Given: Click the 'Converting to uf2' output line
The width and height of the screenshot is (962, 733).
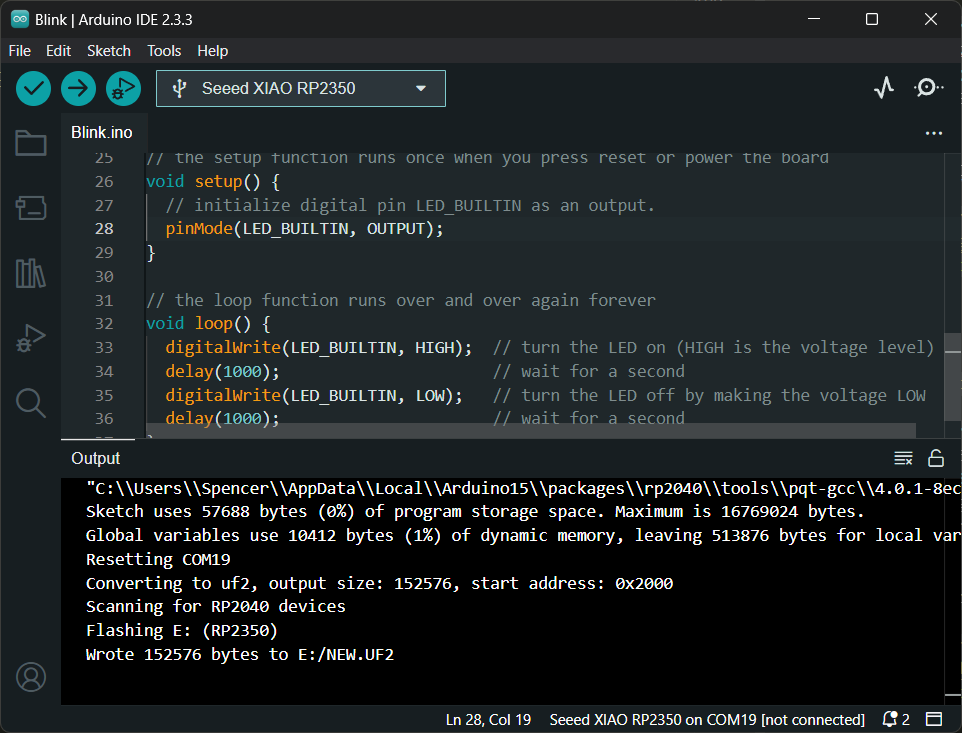Looking at the screenshot, I should click(379, 583).
